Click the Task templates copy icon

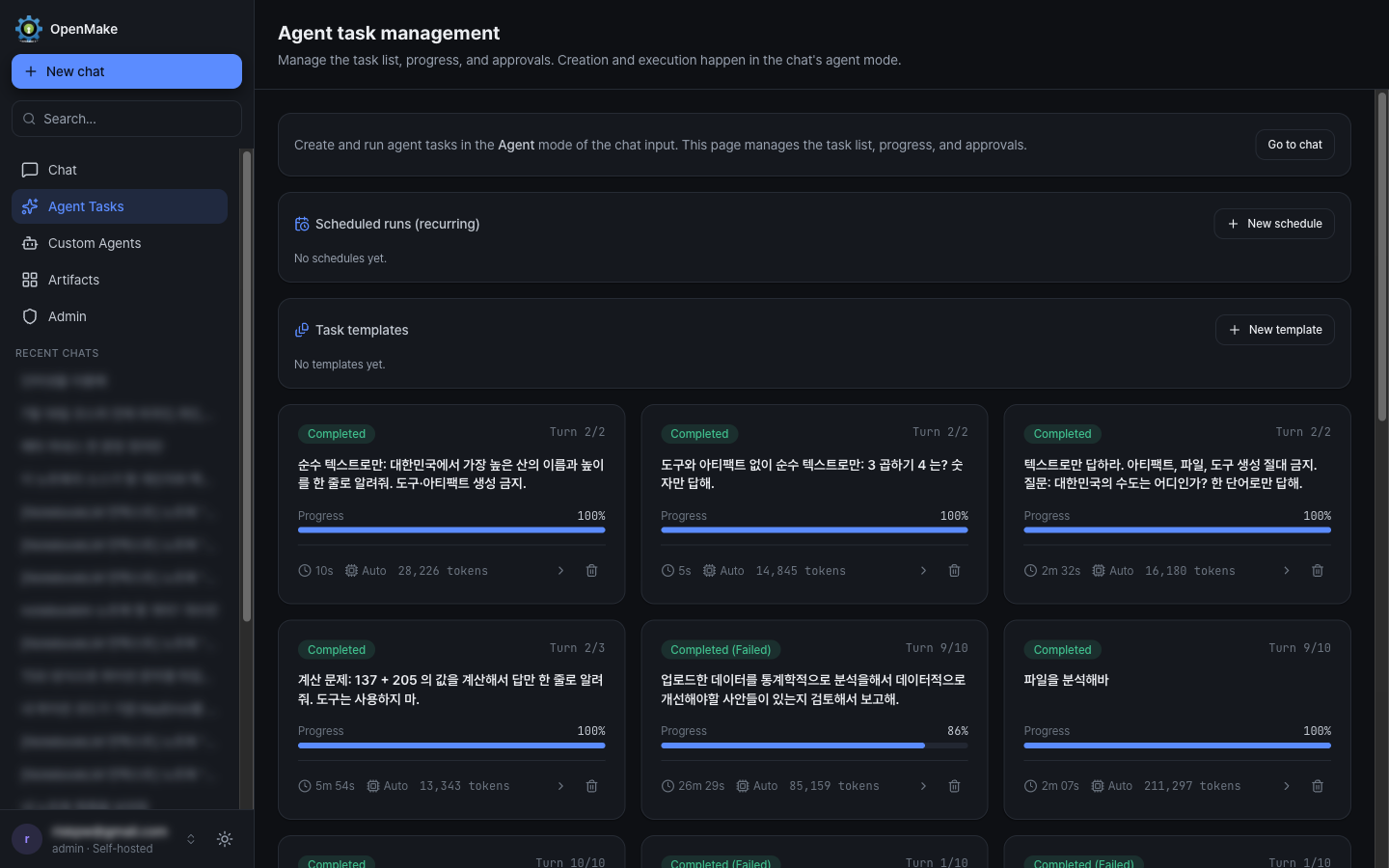pyautogui.click(x=302, y=330)
